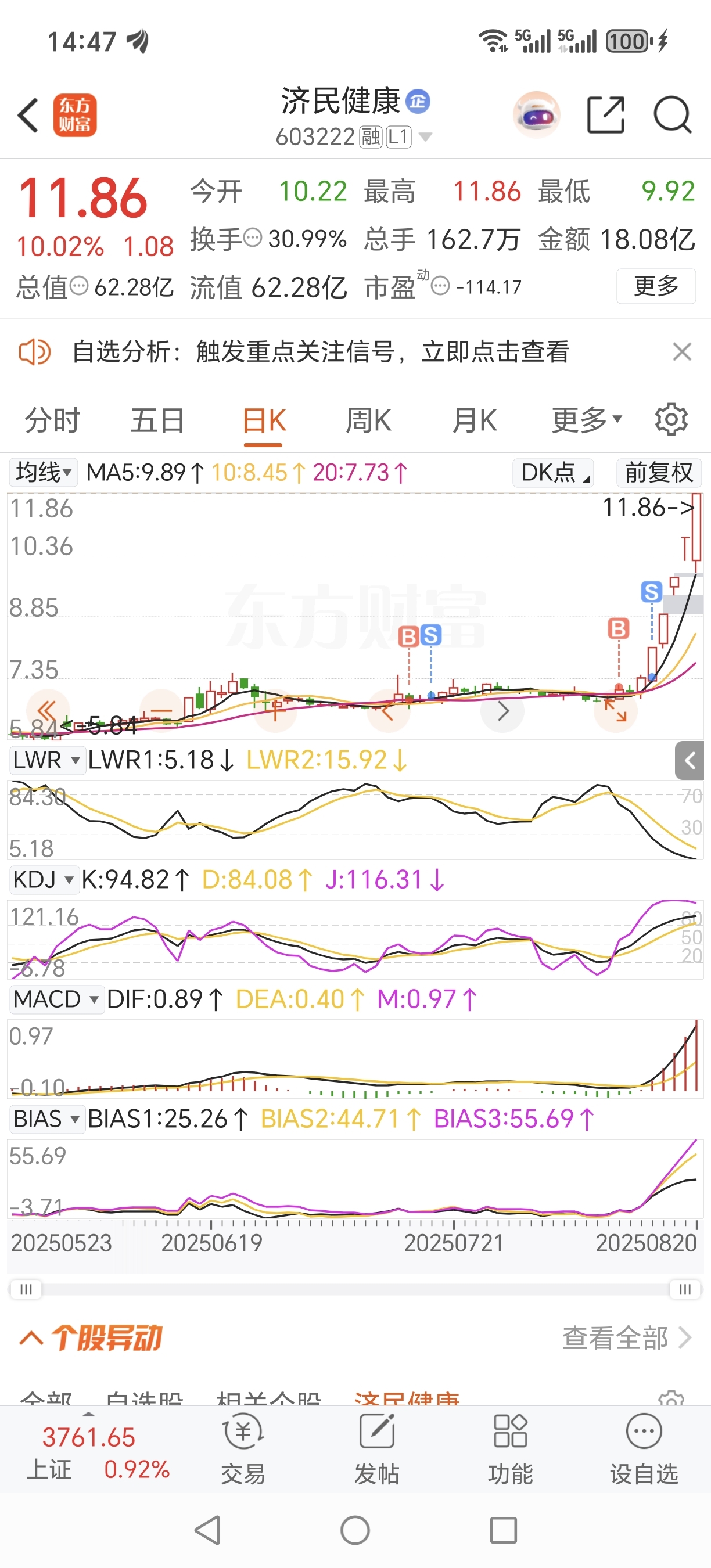Open the AI robot assistant avatar

(536, 114)
